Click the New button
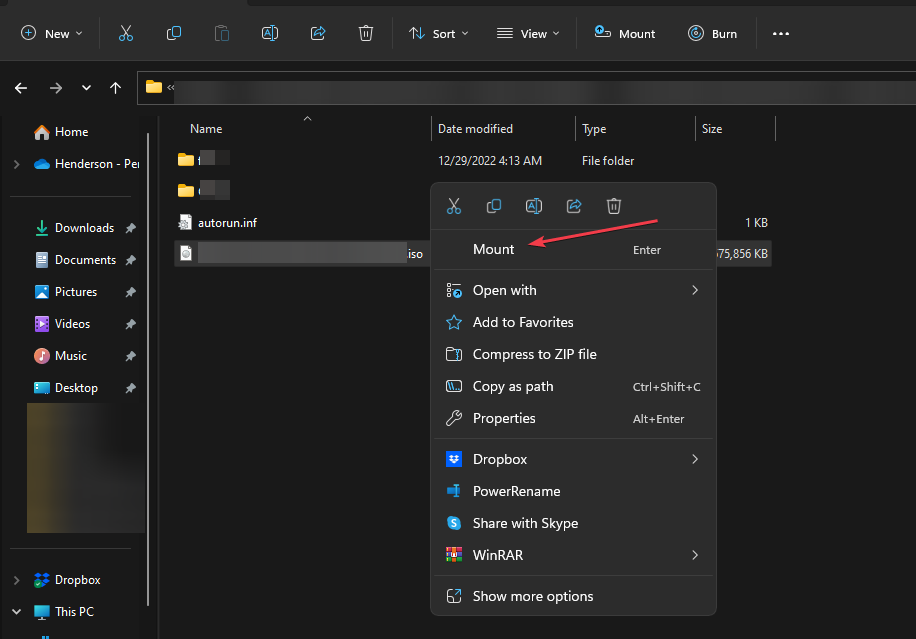This screenshot has width=916, height=639. click(x=52, y=33)
